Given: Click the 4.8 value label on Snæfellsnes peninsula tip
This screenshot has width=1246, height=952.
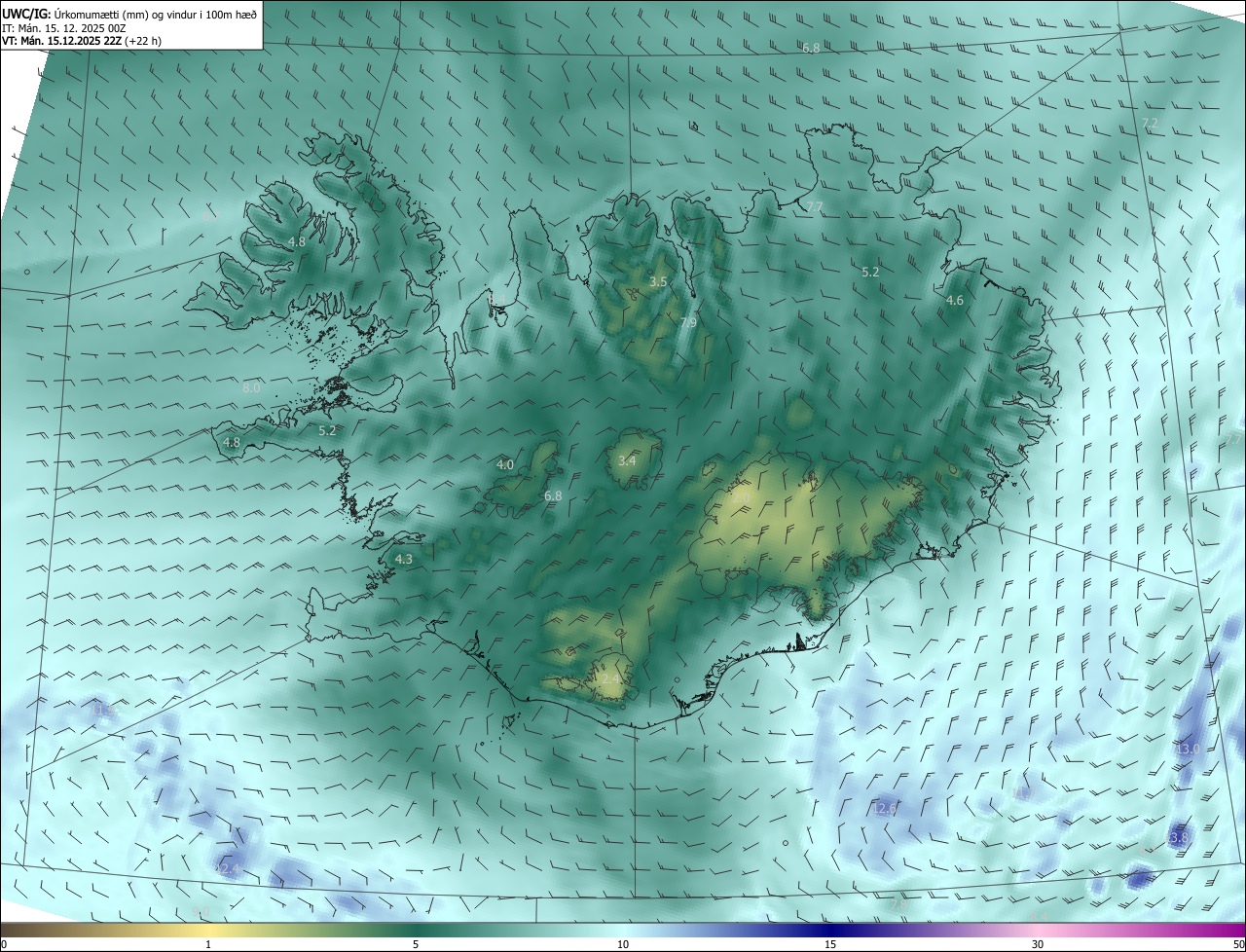Looking at the screenshot, I should coord(232,443).
